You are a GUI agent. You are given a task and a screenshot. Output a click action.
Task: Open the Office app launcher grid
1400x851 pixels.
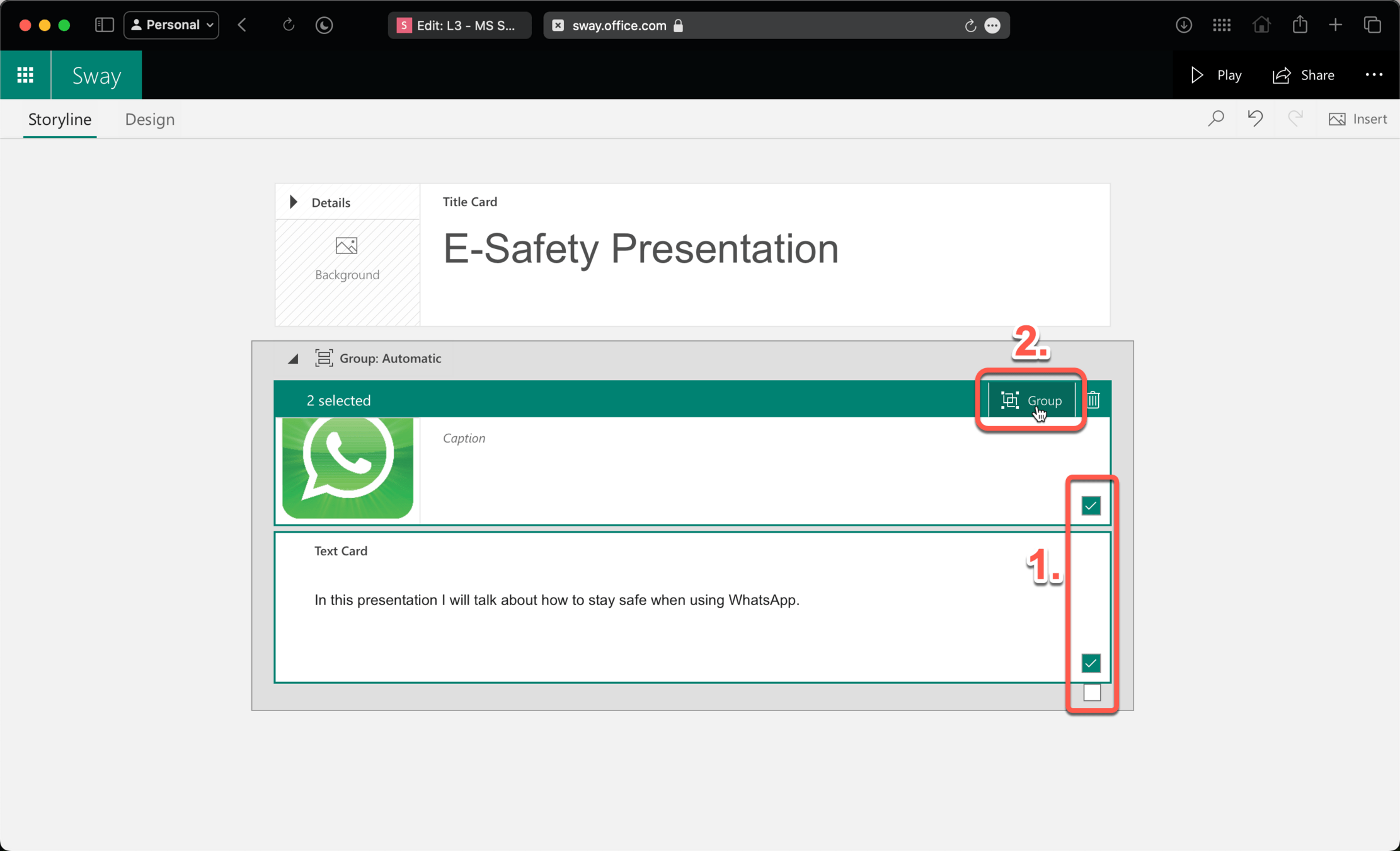point(25,75)
